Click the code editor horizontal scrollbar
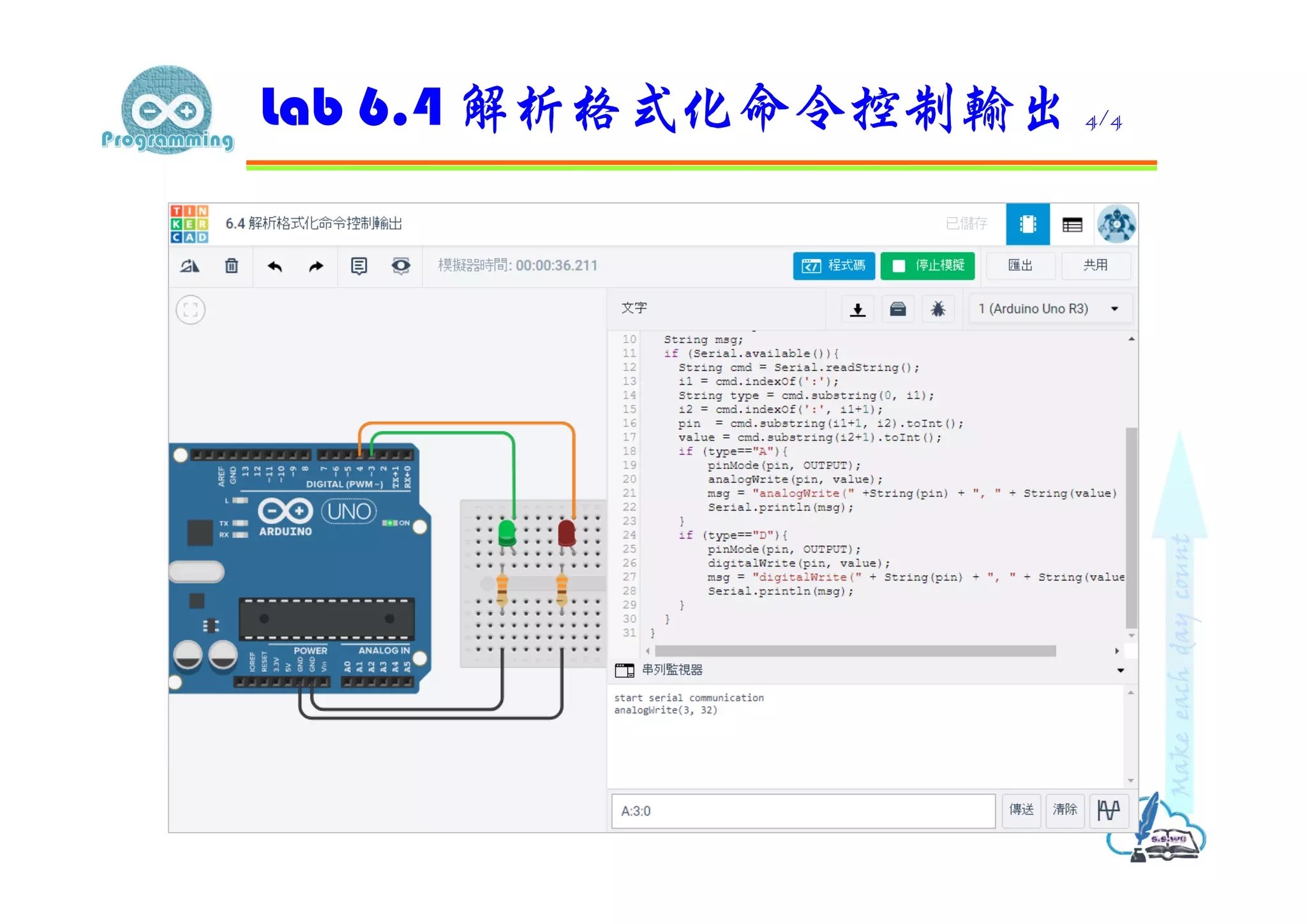1307x924 pixels. [855, 651]
